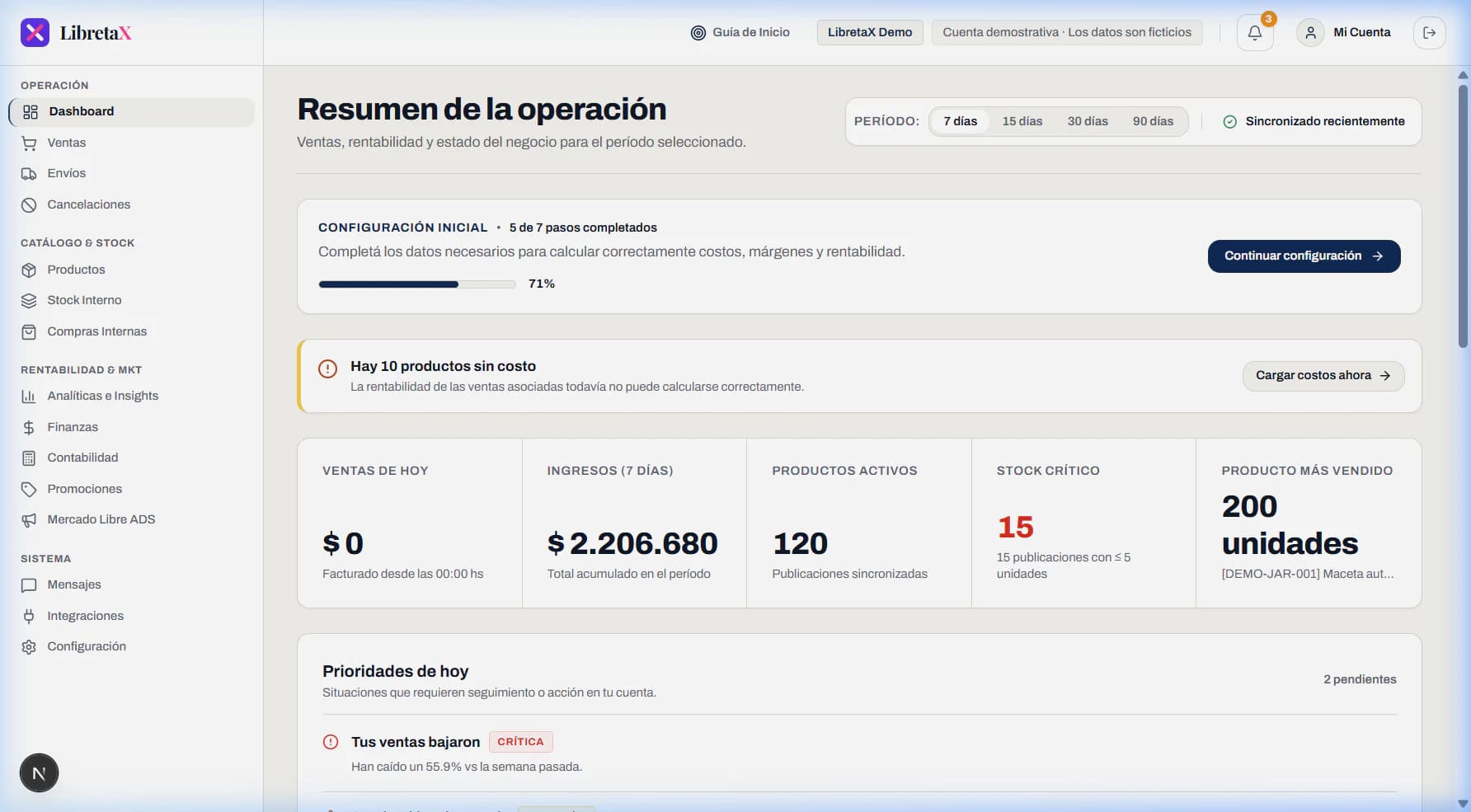Viewport: 1471px width, 812px height.
Task: Open Ventas in the sidebar
Action: tap(132, 143)
